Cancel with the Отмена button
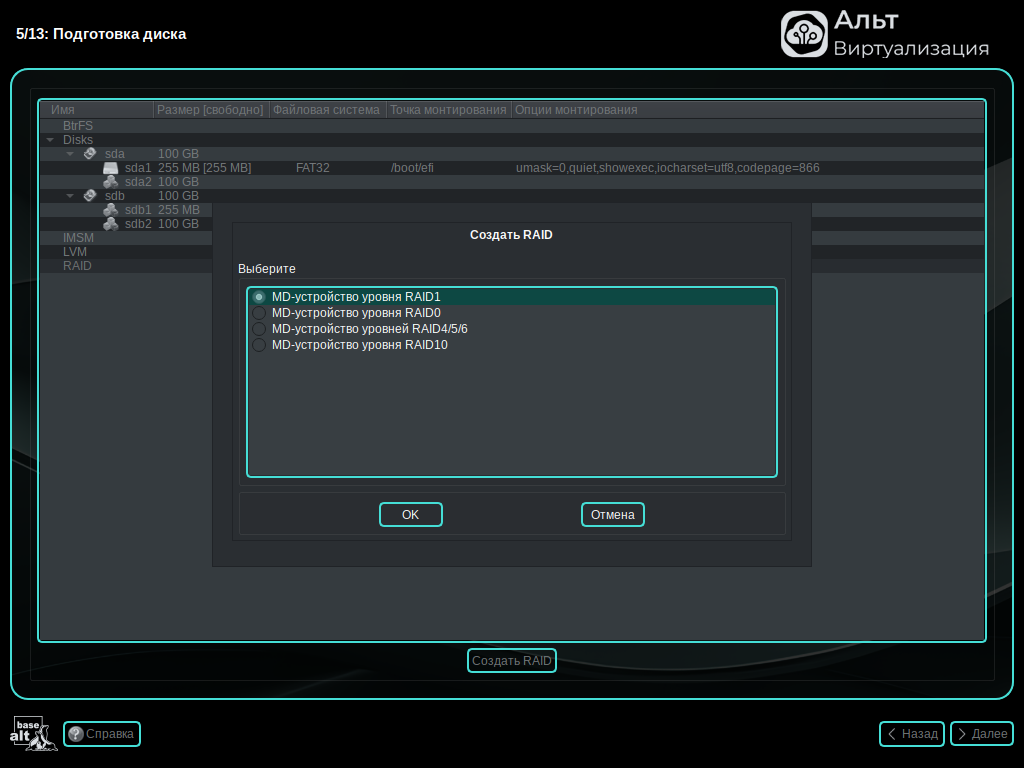1024x768 pixels. coord(613,515)
